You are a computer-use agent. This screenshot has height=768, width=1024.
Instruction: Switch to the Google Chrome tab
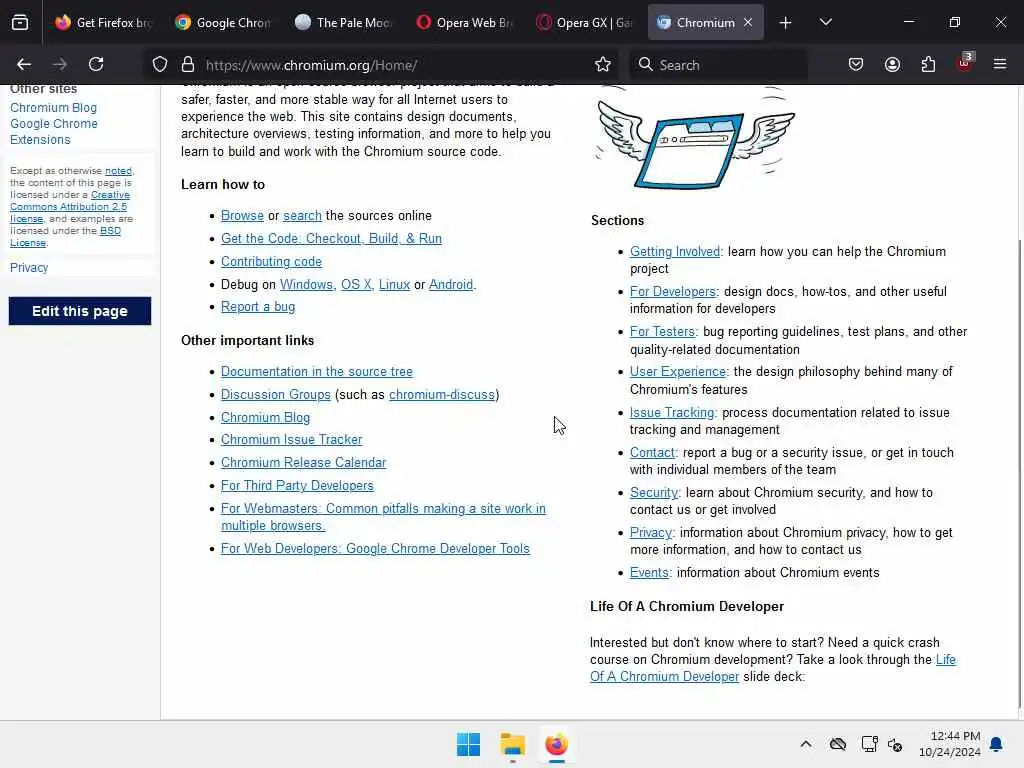click(223, 22)
